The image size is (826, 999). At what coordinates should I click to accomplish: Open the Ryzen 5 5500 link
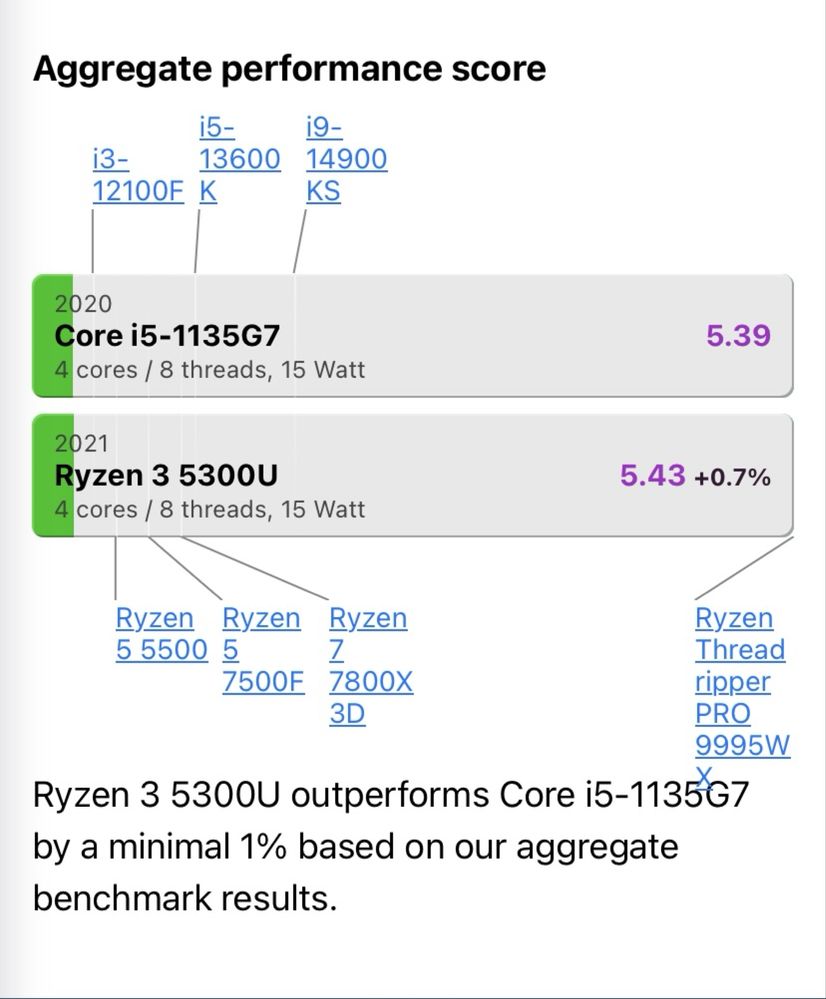tap(161, 633)
